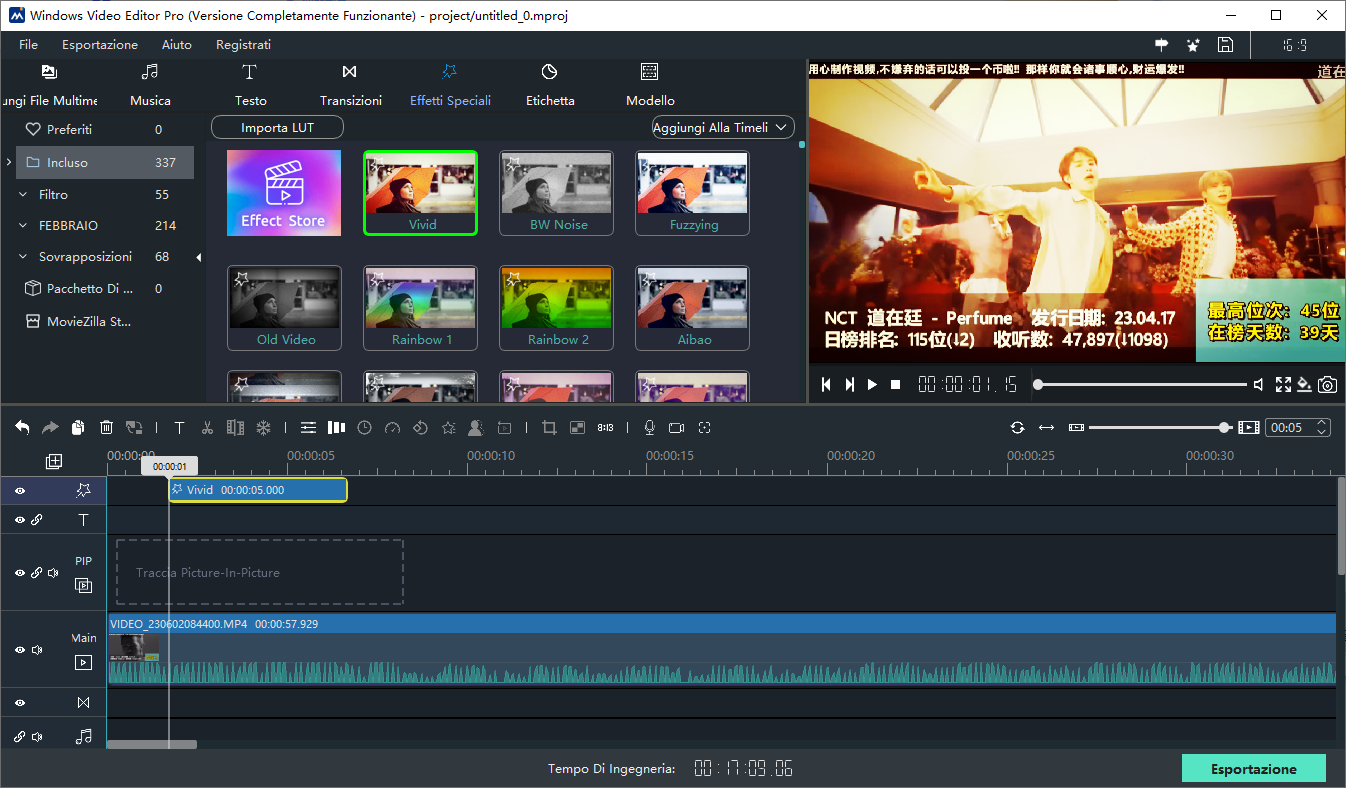This screenshot has height=788, width=1346.
Task: Open the Esportazione menu in the menu bar
Action: (99, 44)
